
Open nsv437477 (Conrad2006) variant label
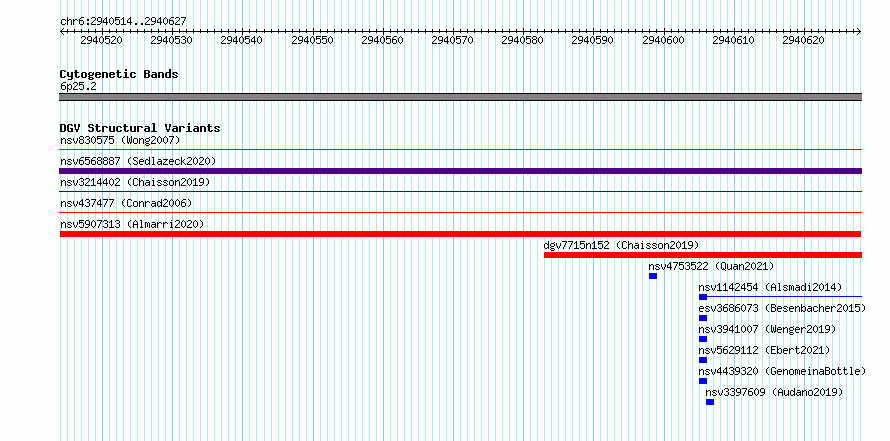coord(127,203)
